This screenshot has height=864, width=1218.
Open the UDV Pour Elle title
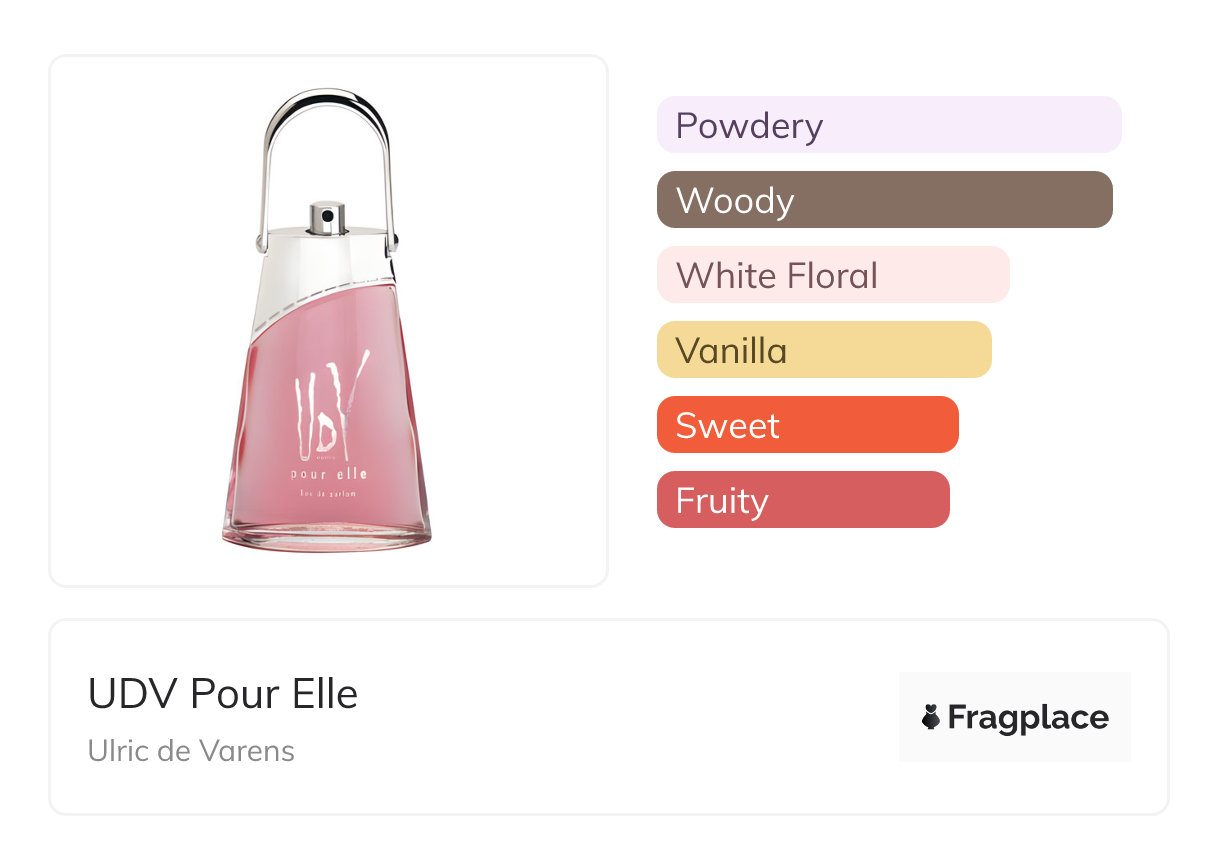coord(223,694)
